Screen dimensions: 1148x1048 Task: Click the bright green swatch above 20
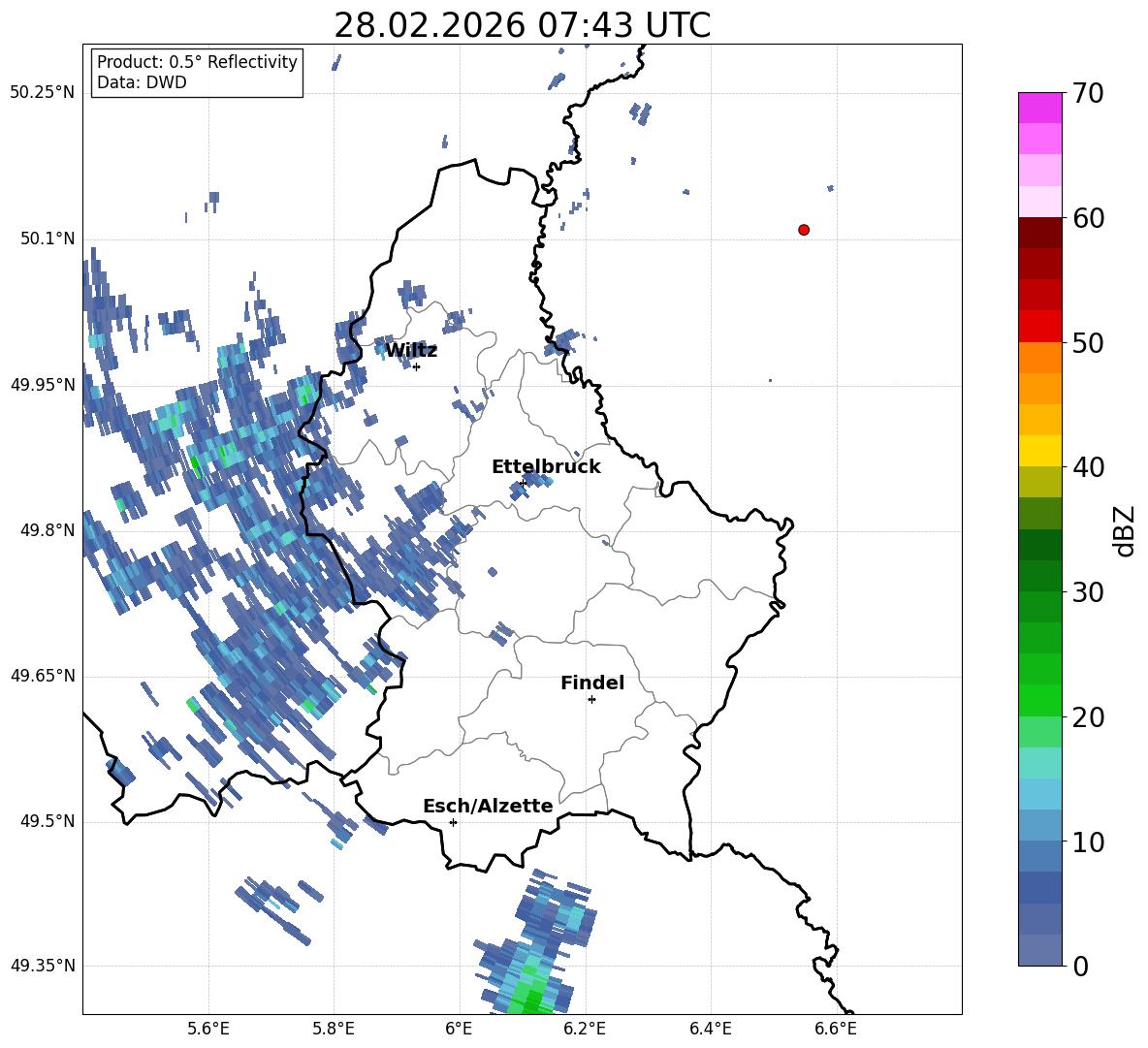(1039, 700)
